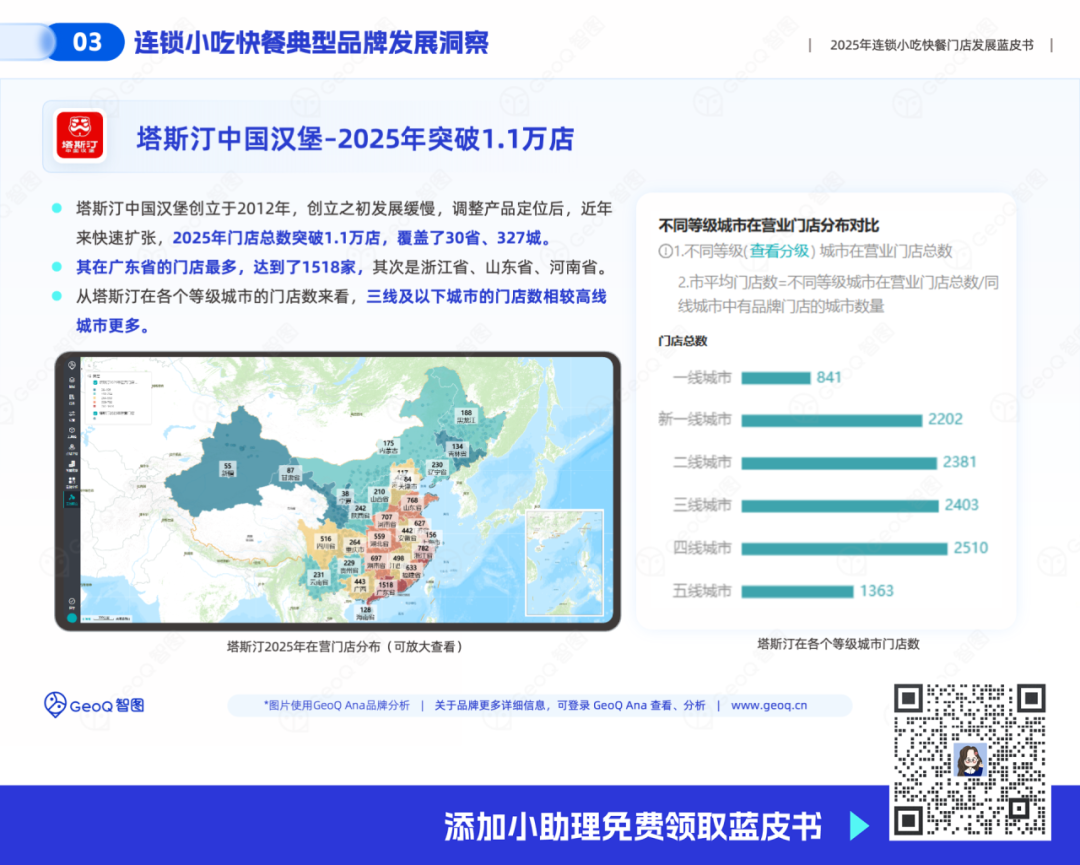Click the 添加小助理免费领取蓝皮书 banner text
The height and width of the screenshot is (865, 1080).
[632, 826]
